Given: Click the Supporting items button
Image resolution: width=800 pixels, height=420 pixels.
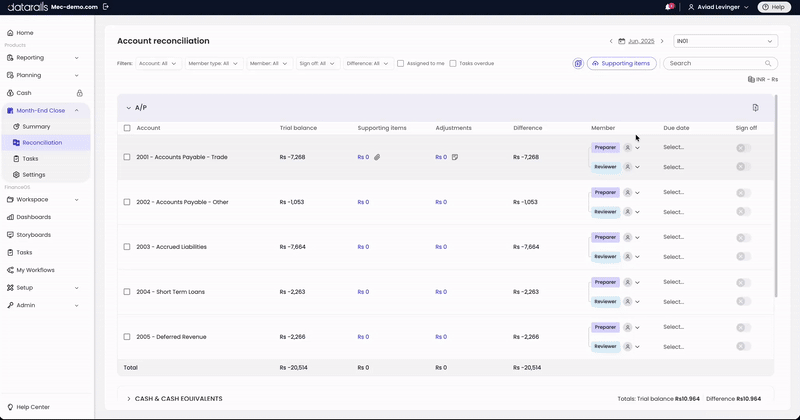Looking at the screenshot, I should tap(621, 63).
